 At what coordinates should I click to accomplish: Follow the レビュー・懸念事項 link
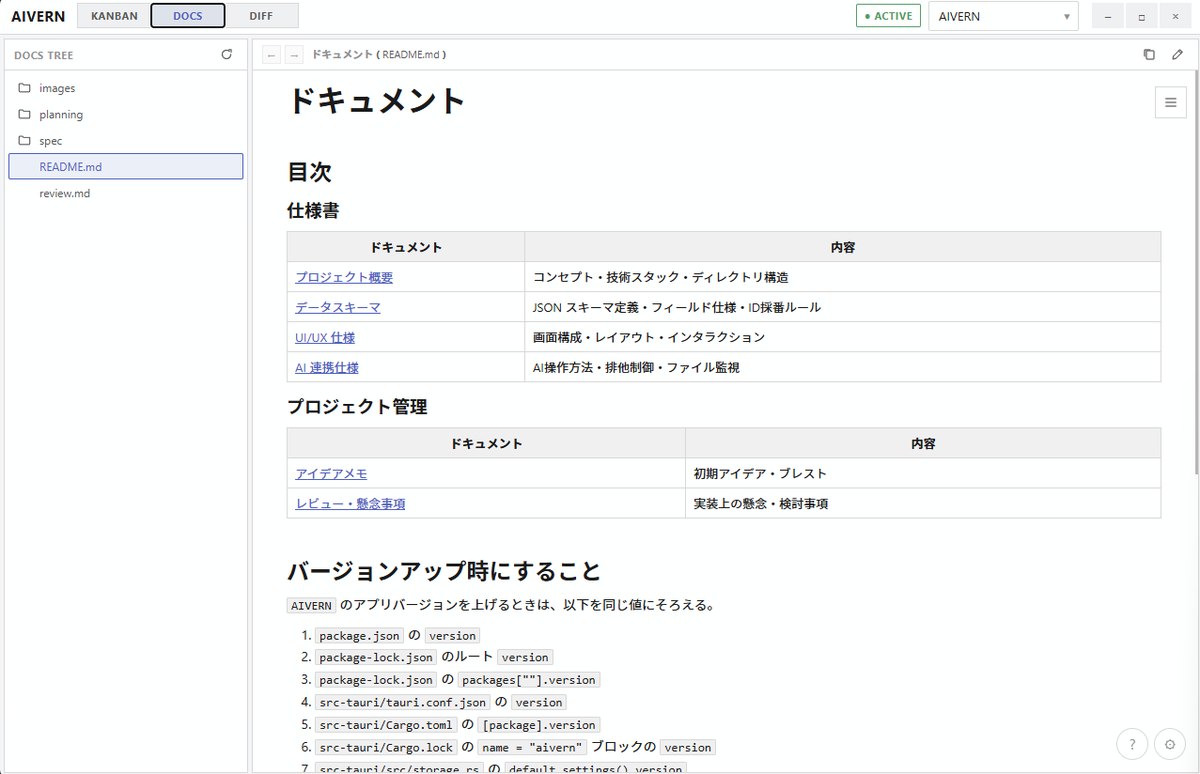pyautogui.click(x=350, y=503)
